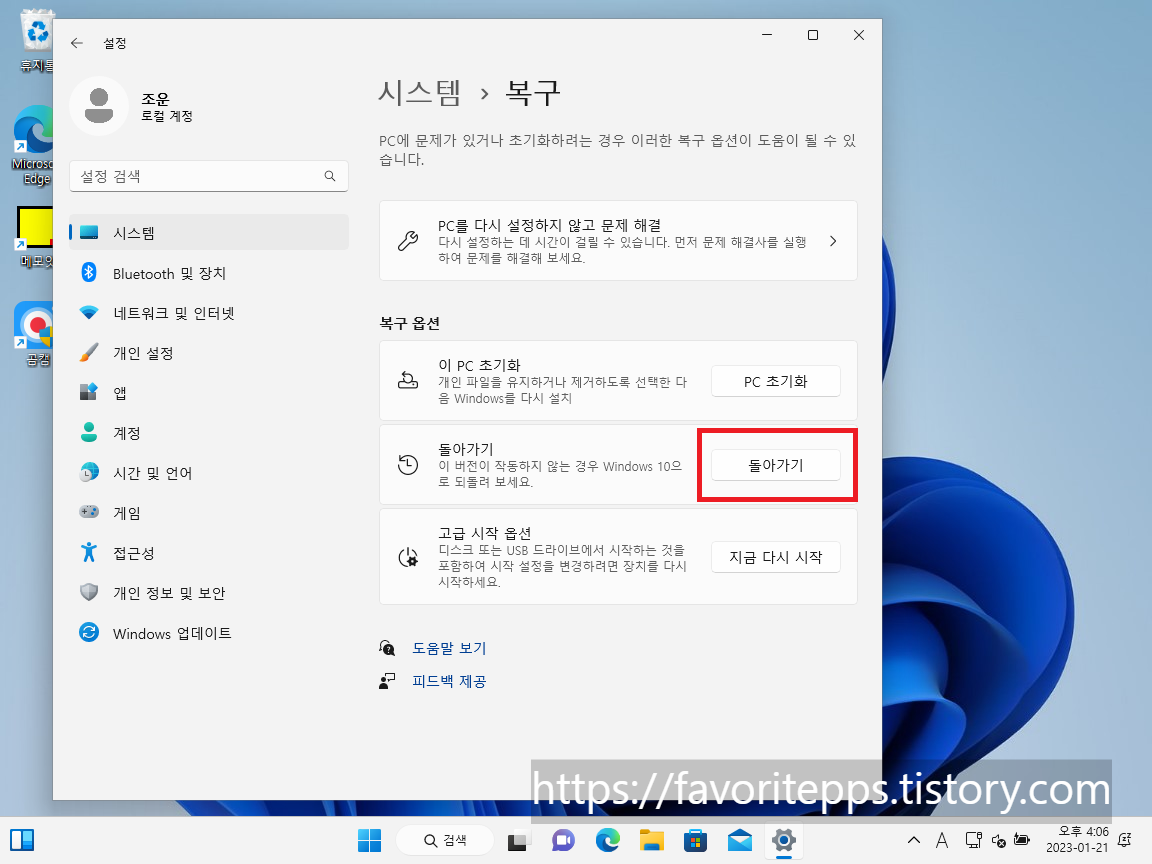Click the back arrow in Settings header

click(76, 43)
